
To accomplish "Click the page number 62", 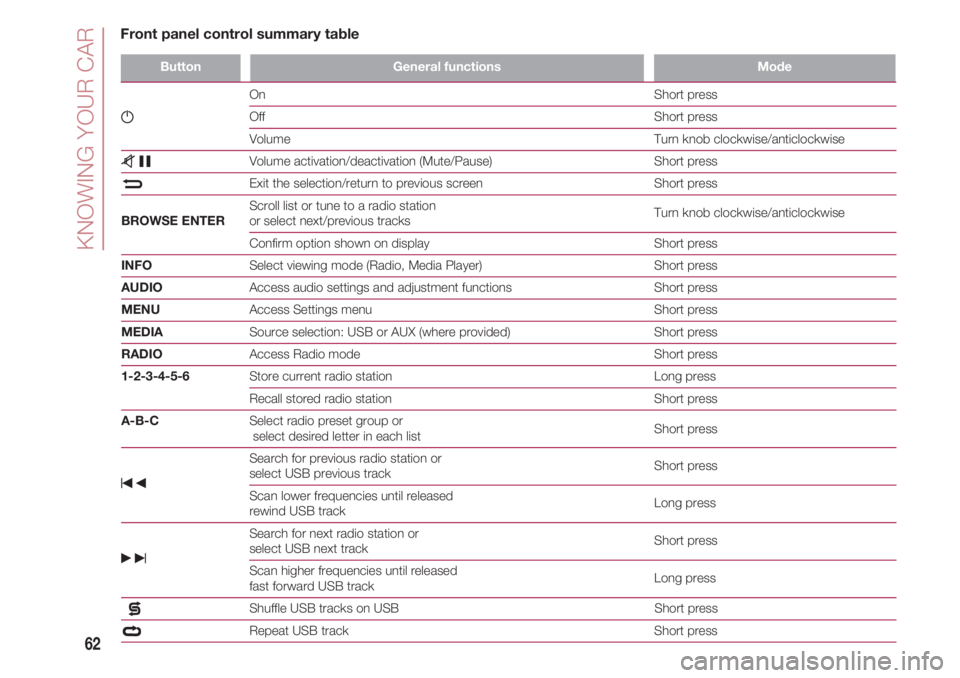I will [x=92, y=644].
